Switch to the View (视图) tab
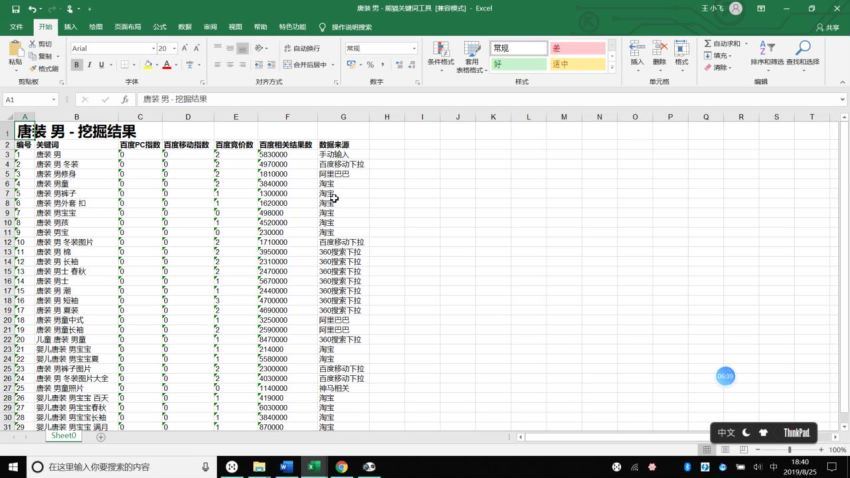Screen dimensions: 850x478 [235, 27]
